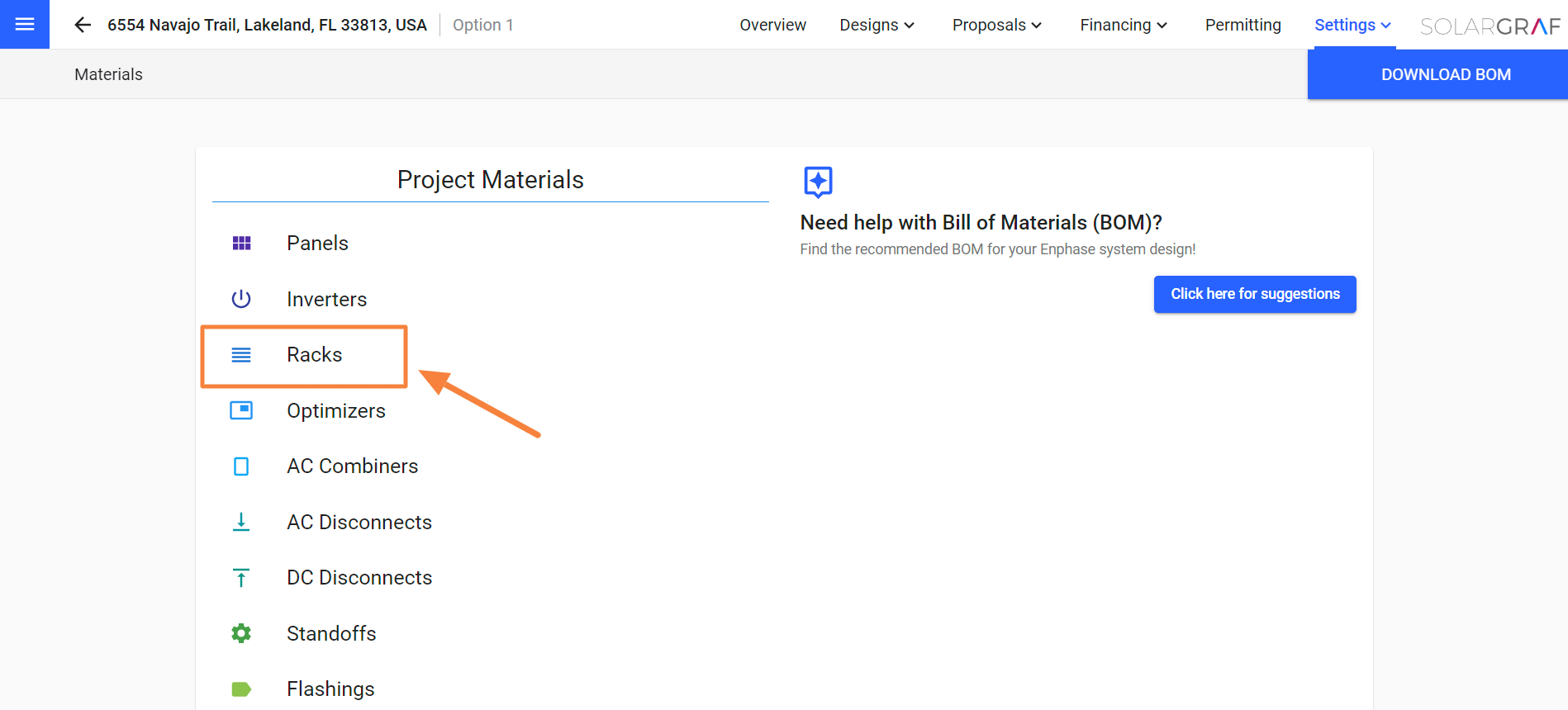1568x710 pixels.
Task: Expand the Proposals dropdown
Action: pyautogui.click(x=996, y=25)
